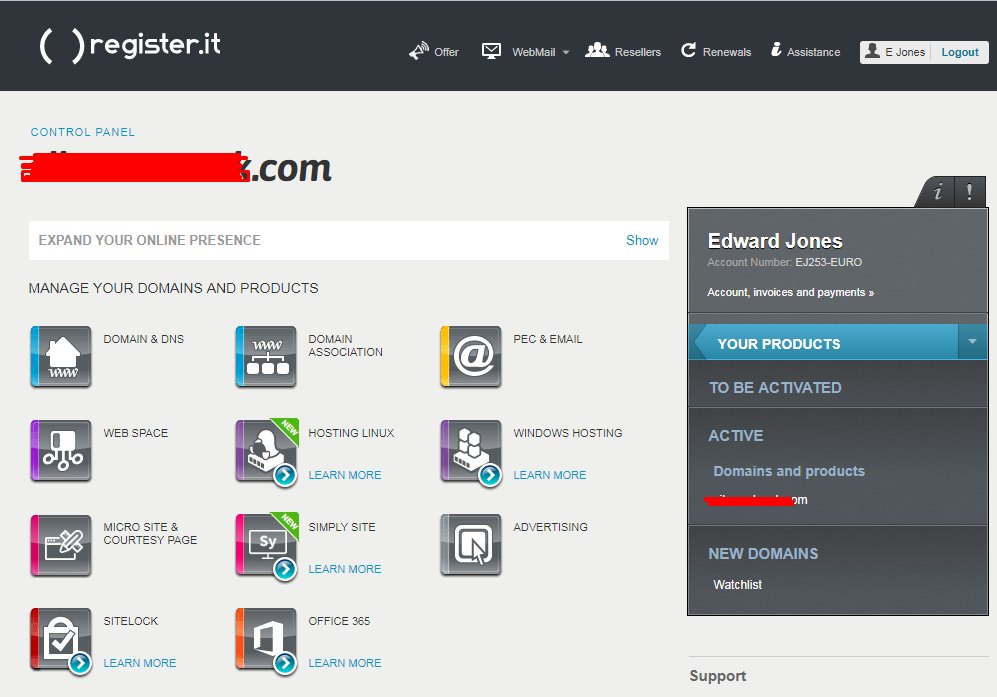Screen dimensions: 997x697
Task: Click the Windows Hosting label
Action: [568, 433]
